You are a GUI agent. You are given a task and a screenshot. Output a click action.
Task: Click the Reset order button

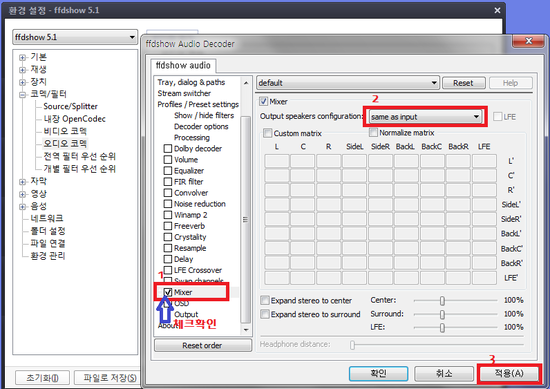203,346
